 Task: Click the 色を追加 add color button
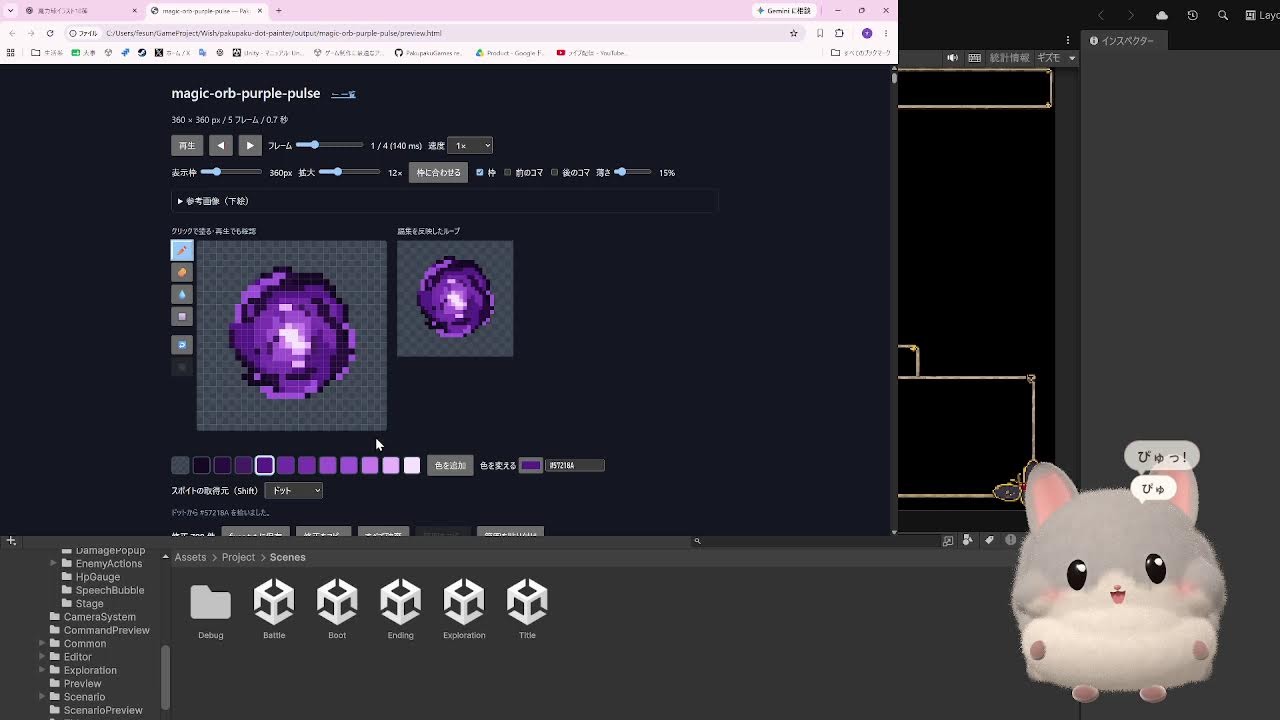pyautogui.click(x=450, y=465)
